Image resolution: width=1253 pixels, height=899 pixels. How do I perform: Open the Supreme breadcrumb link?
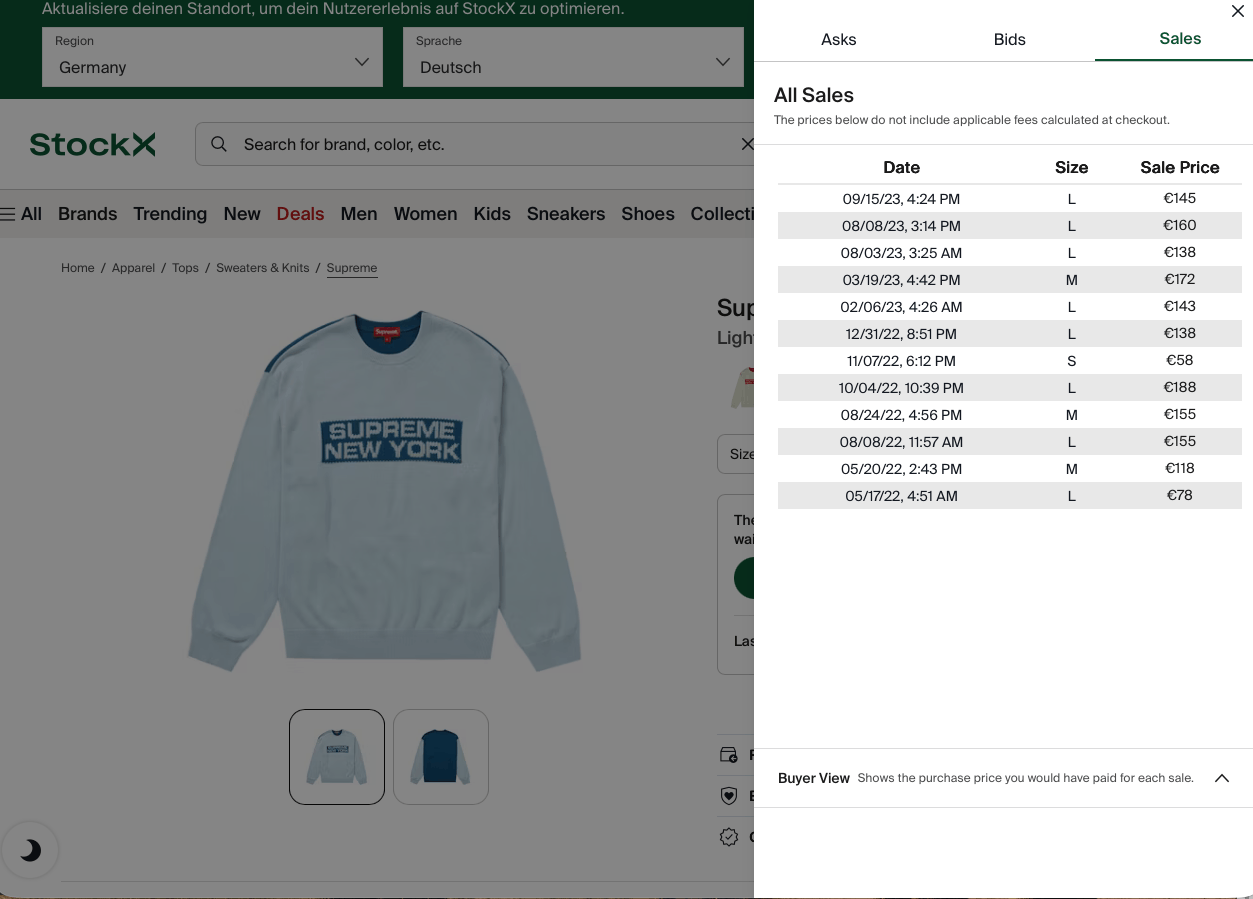[x=352, y=268]
